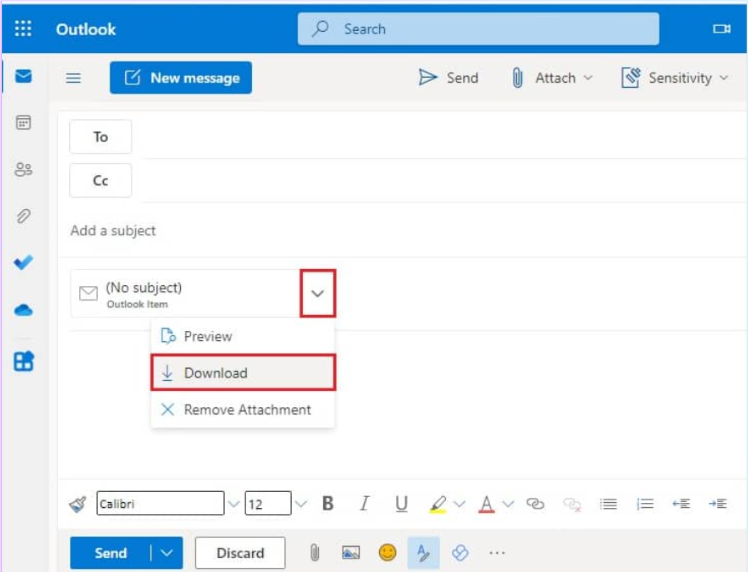Click the Send button in top toolbar

[x=448, y=77]
